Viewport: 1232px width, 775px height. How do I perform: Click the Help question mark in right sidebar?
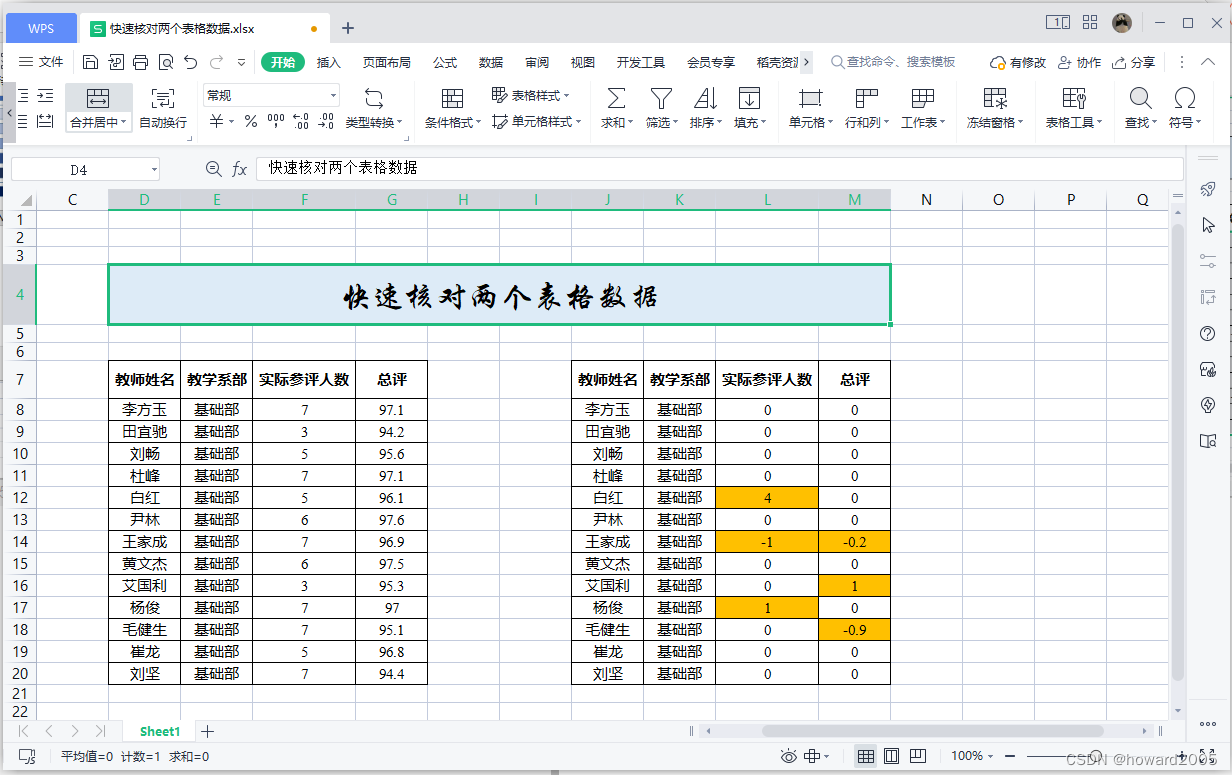[1207, 333]
